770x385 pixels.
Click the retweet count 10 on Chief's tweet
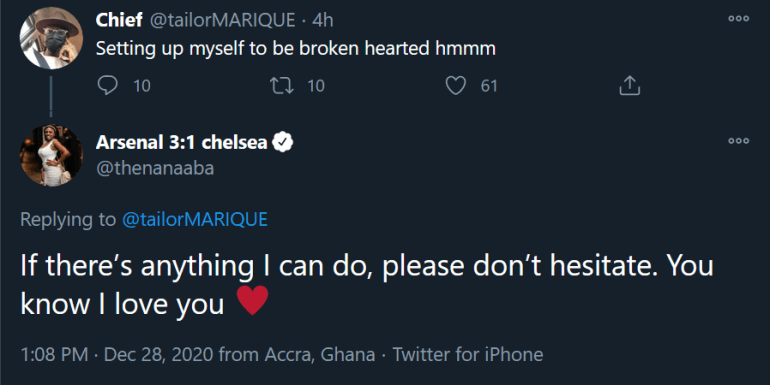point(316,86)
